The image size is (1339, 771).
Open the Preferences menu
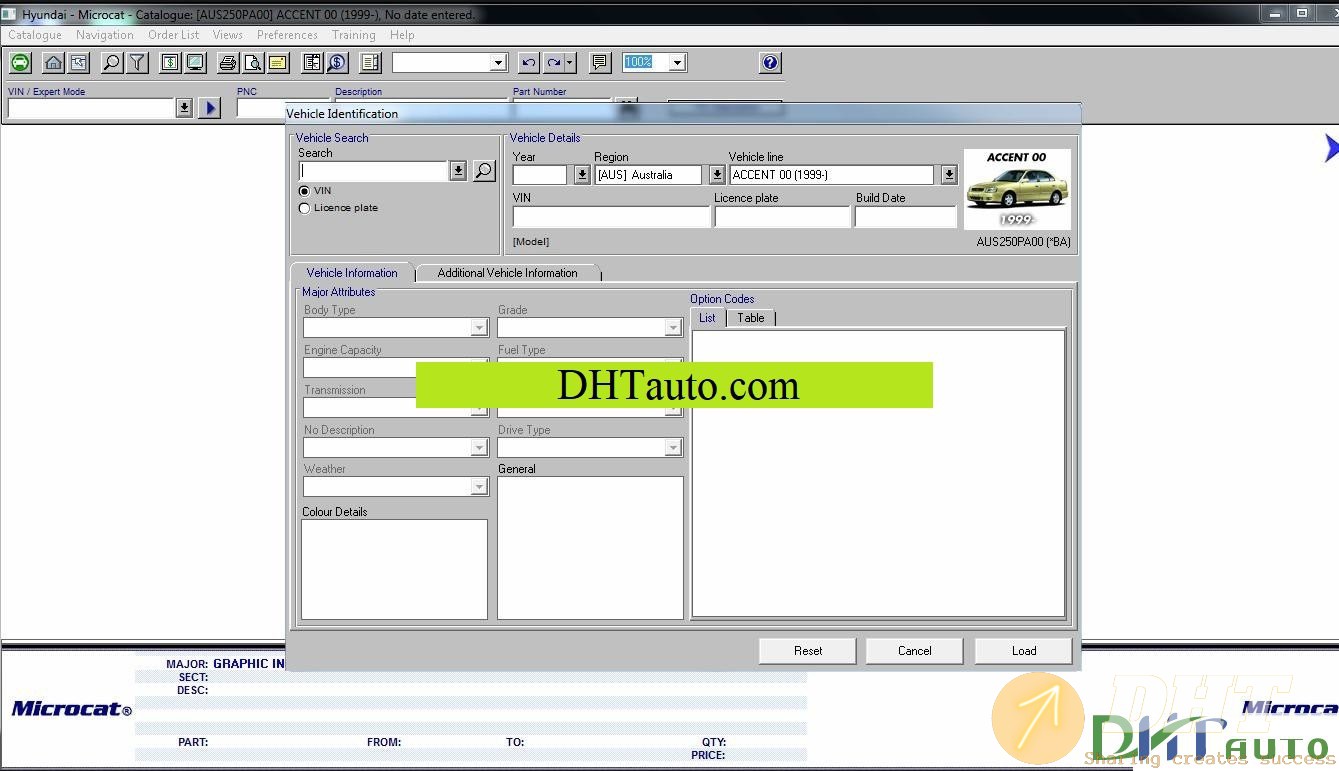288,35
